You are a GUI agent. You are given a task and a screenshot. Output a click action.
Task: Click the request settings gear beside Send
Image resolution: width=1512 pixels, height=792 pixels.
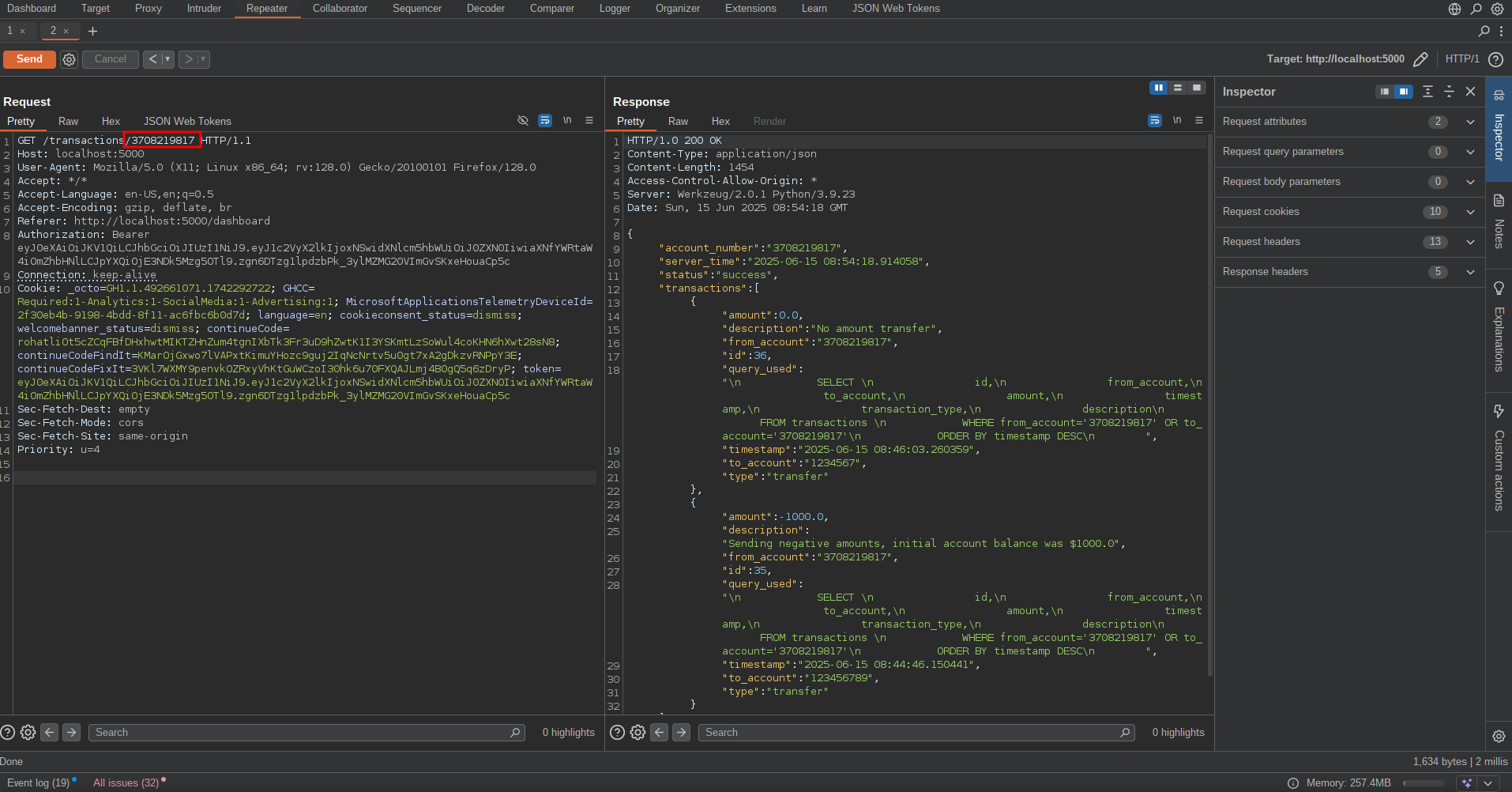[70, 59]
